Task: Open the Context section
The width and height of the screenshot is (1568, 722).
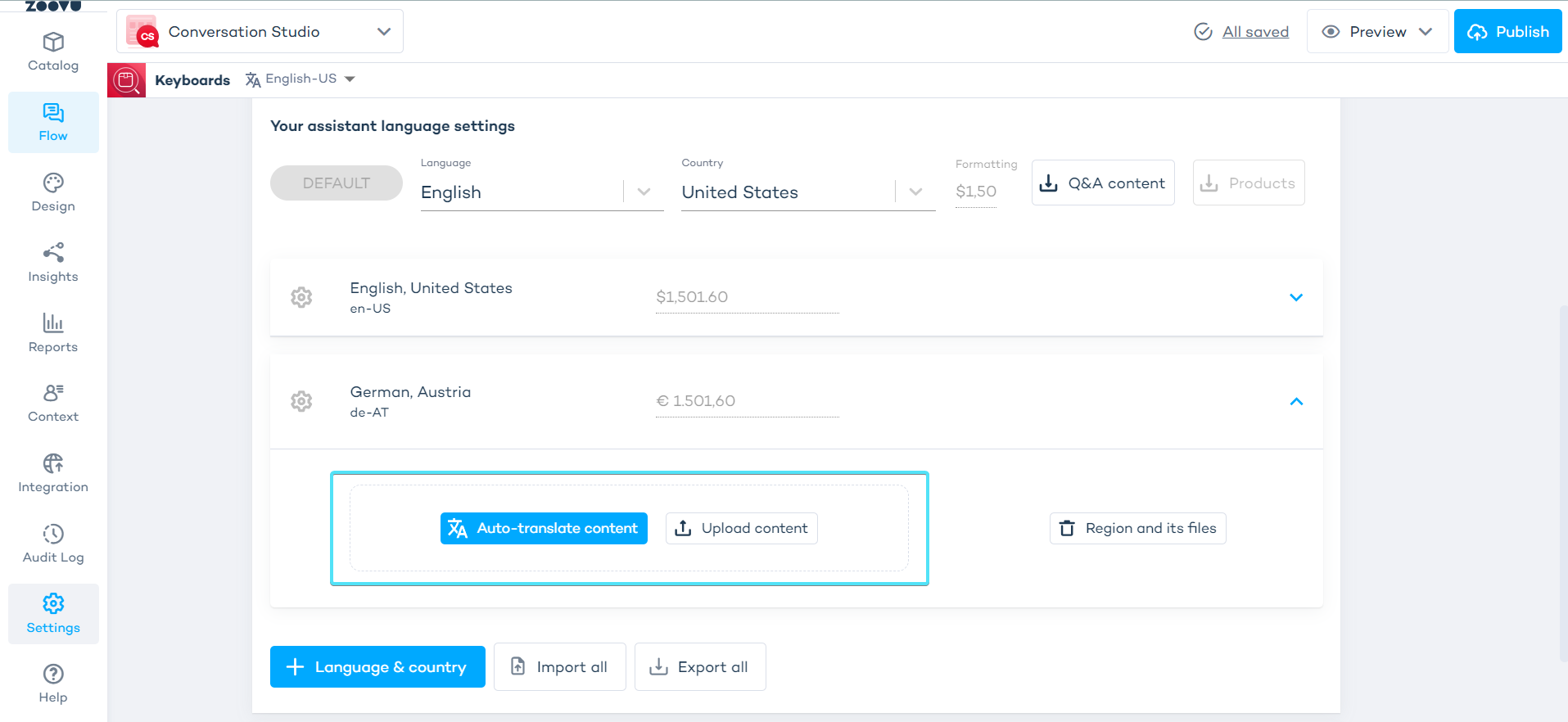Action: [x=53, y=404]
